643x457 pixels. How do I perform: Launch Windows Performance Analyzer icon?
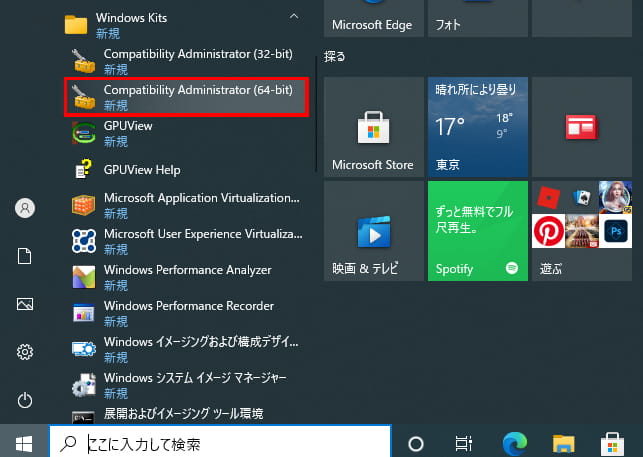coord(83,277)
